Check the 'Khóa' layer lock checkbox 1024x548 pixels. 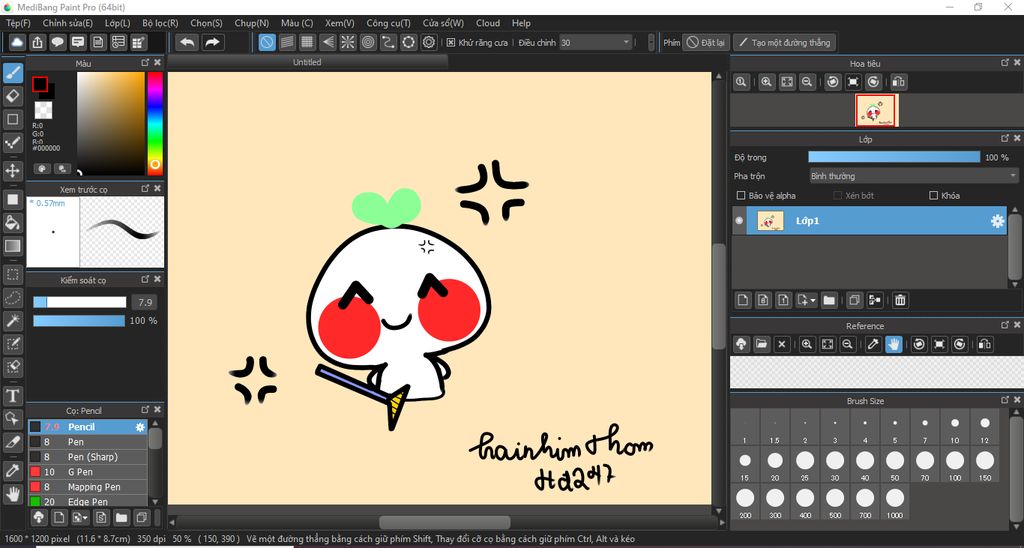pos(933,196)
